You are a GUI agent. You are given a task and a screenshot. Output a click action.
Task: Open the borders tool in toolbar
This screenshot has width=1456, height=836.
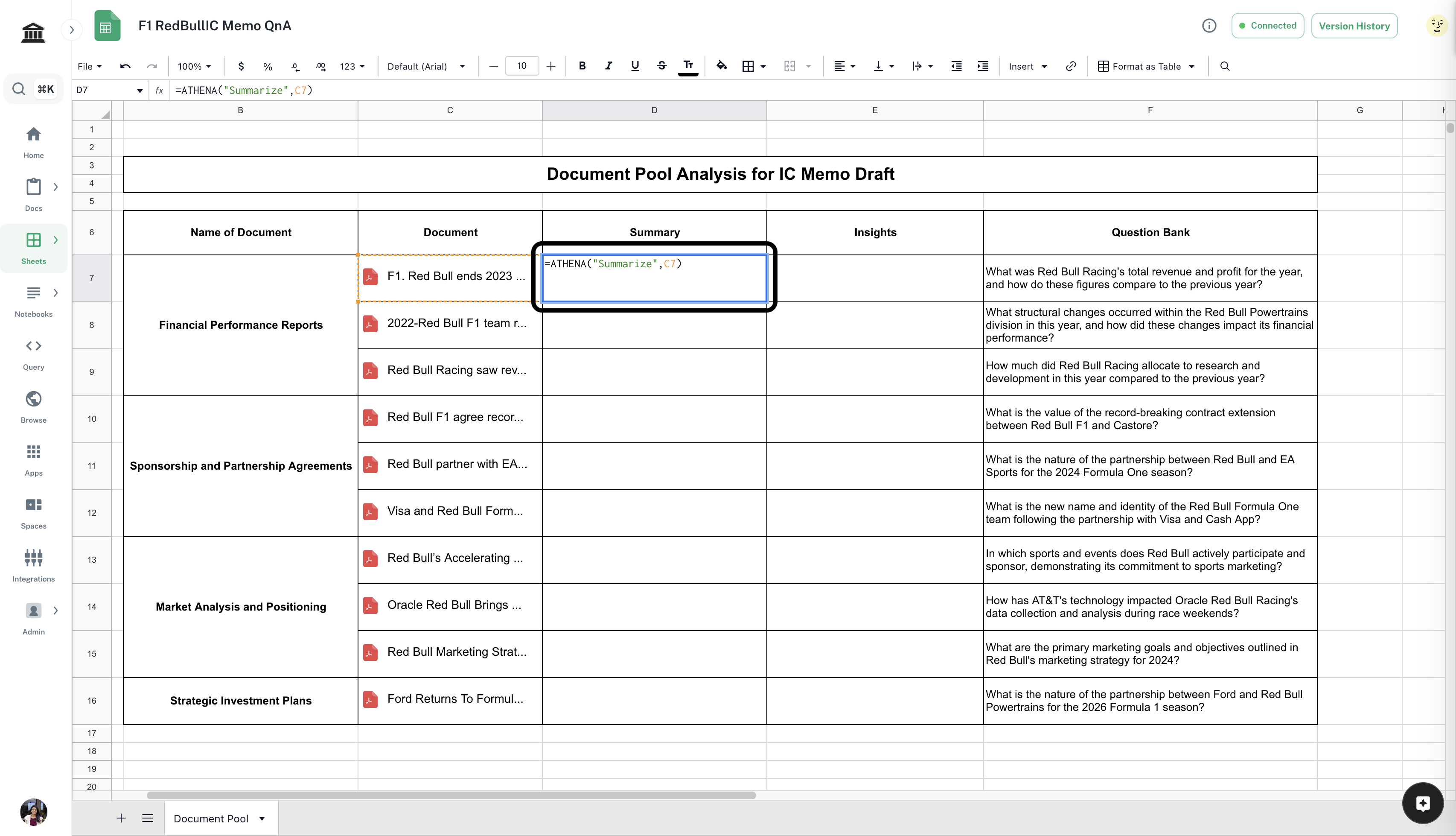[748, 67]
